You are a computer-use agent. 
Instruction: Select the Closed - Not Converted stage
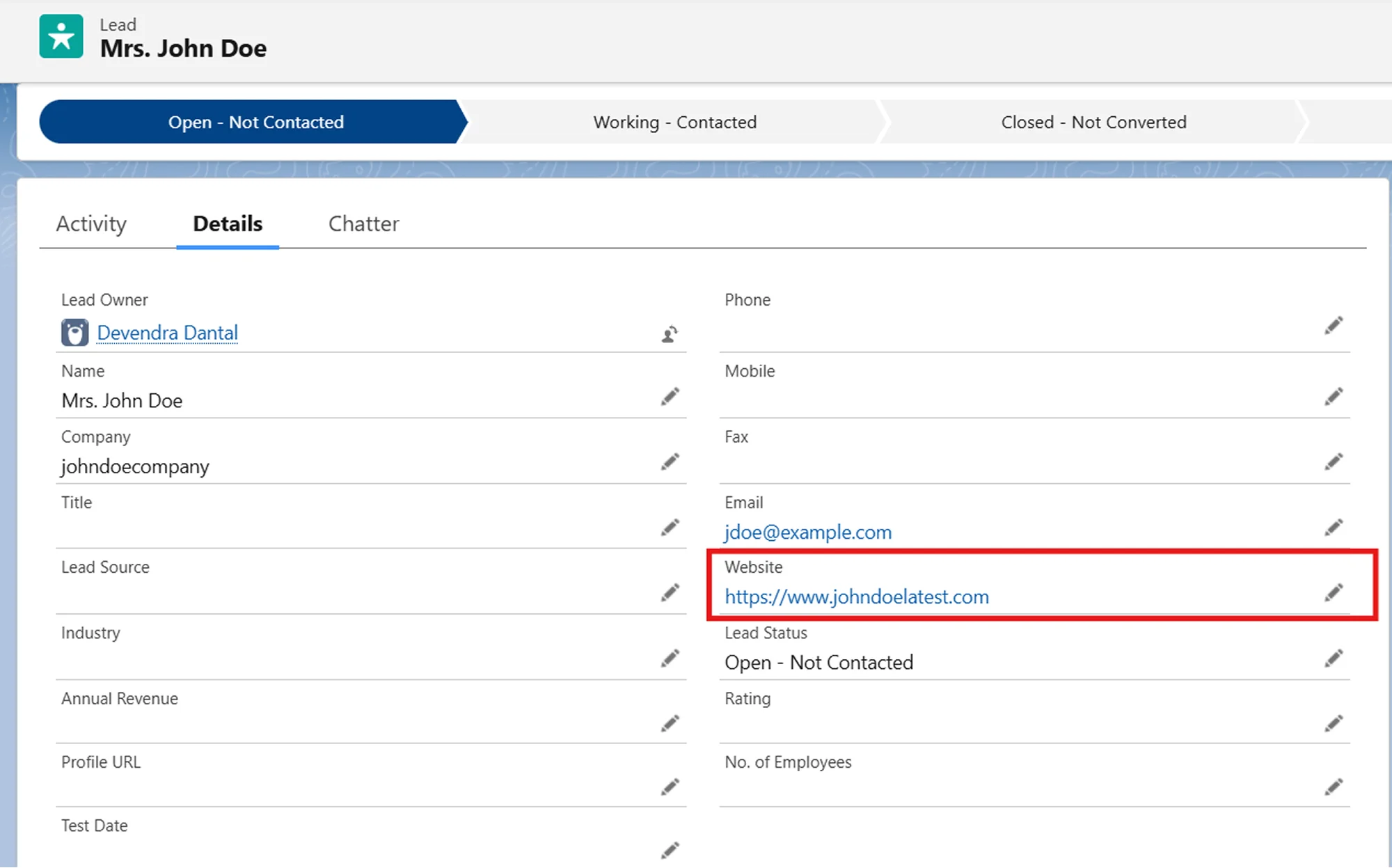click(1093, 123)
